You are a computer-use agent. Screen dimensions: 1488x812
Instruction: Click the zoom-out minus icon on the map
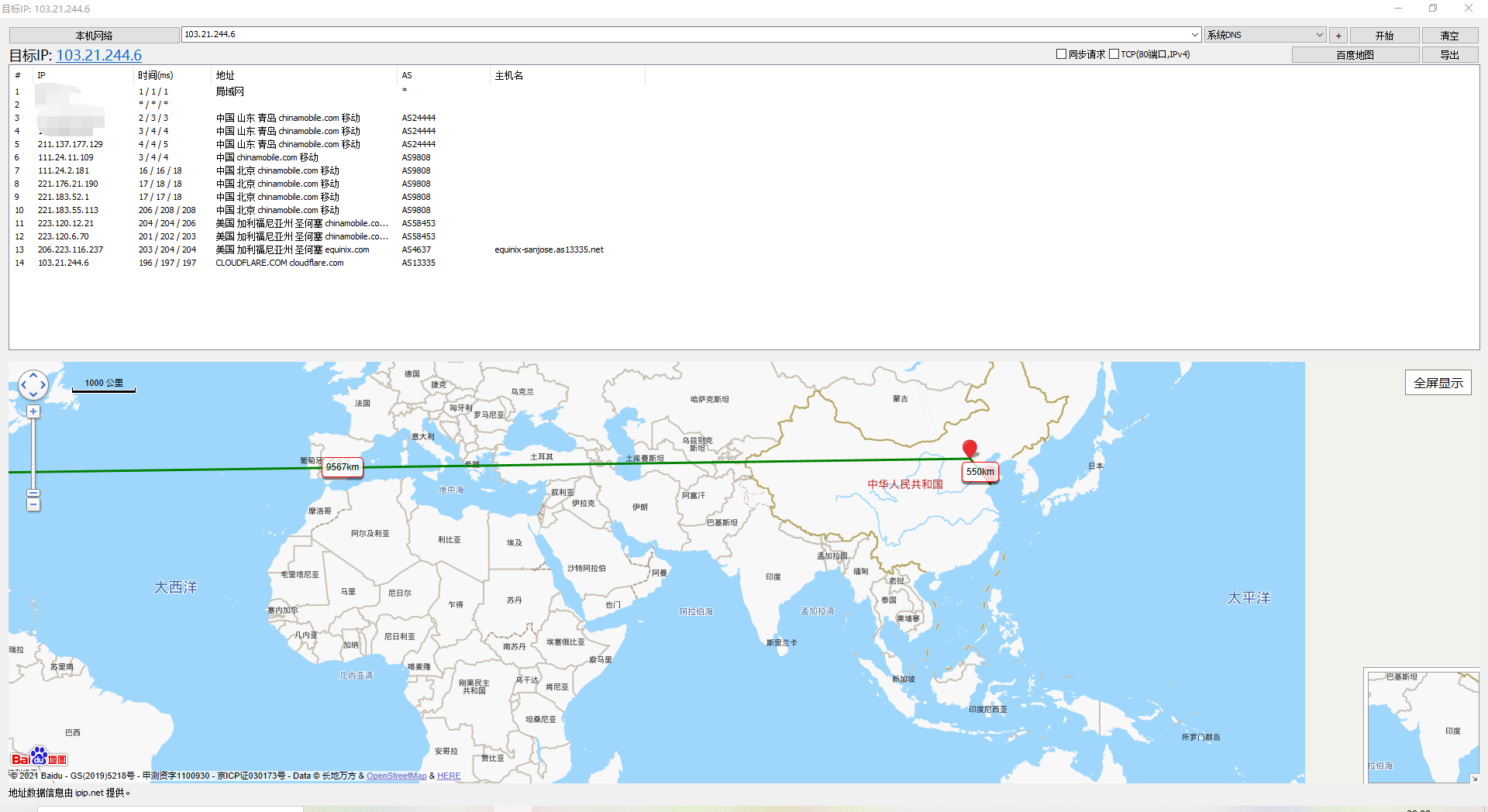[x=33, y=504]
